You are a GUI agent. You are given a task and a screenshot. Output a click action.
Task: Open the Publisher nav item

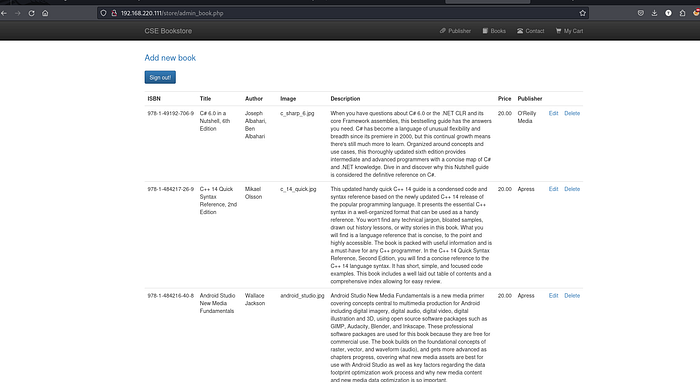coord(455,31)
